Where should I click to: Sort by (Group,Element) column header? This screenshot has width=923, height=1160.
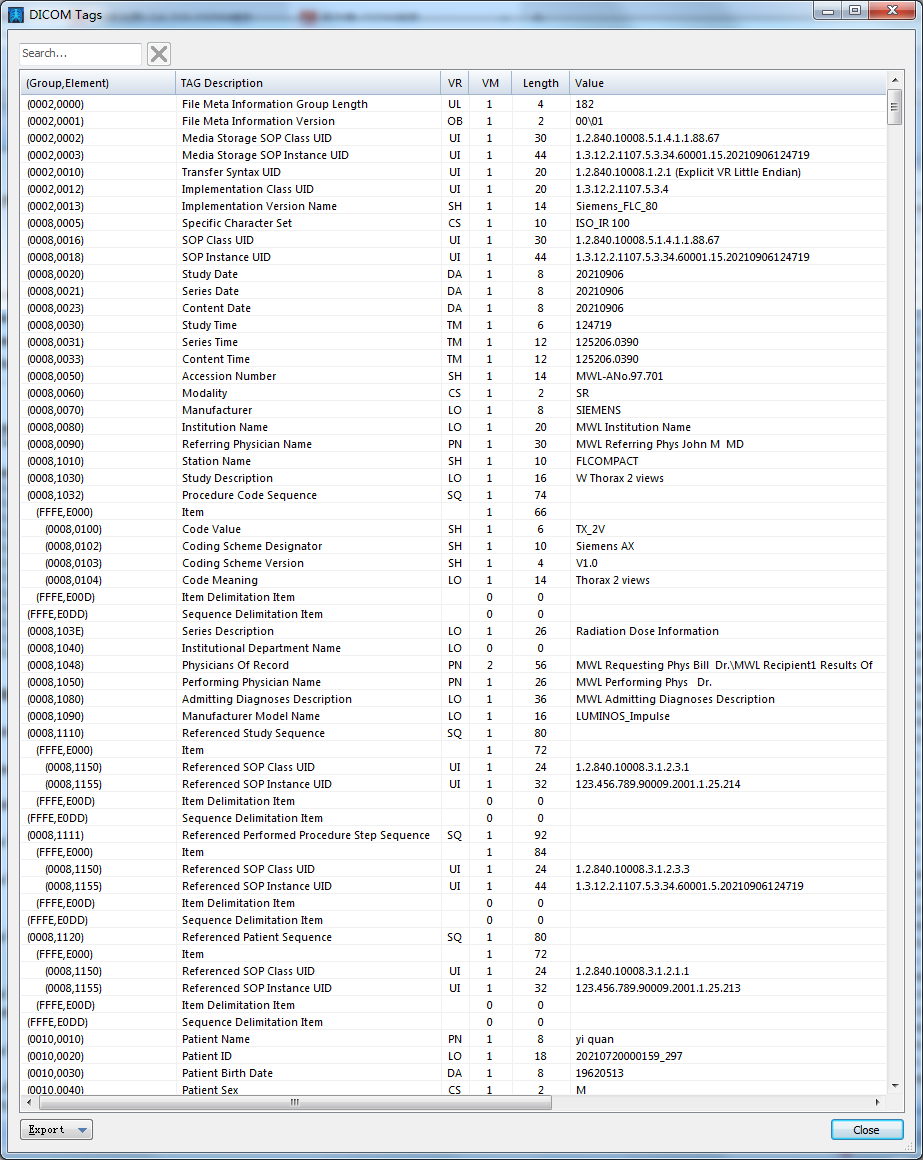pos(98,83)
